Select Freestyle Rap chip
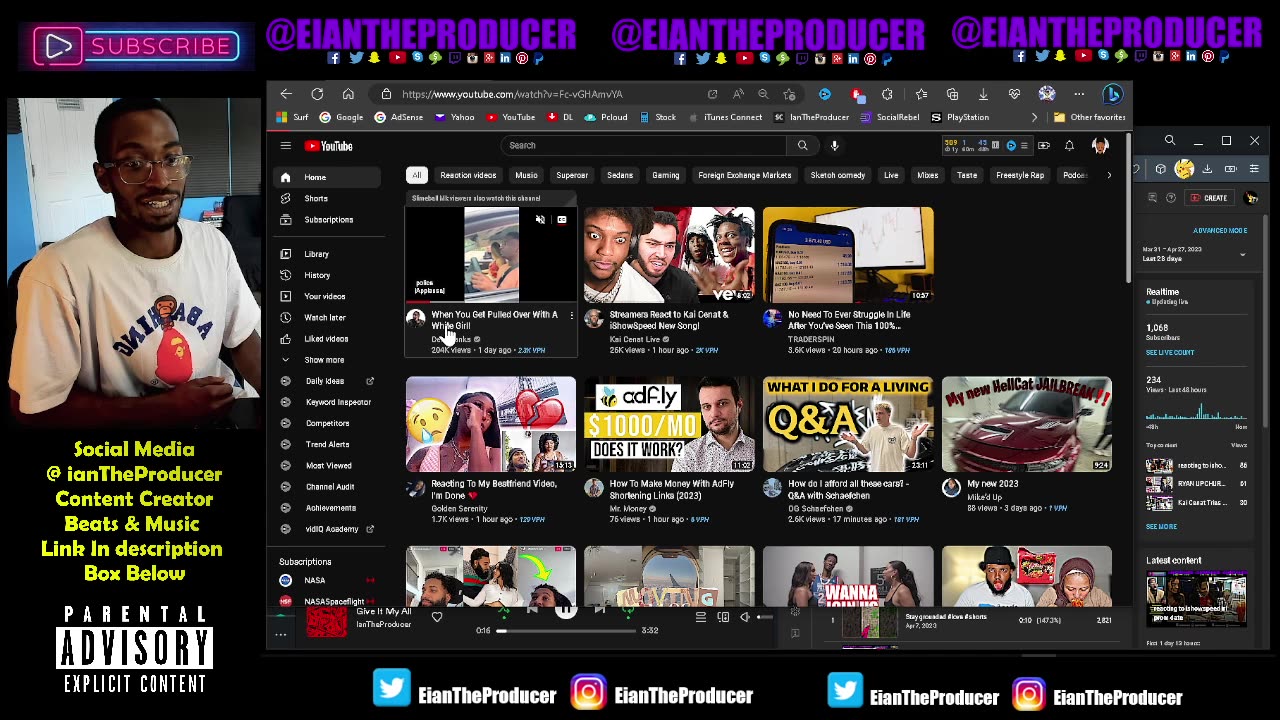Image resolution: width=1280 pixels, height=720 pixels. [1020, 175]
